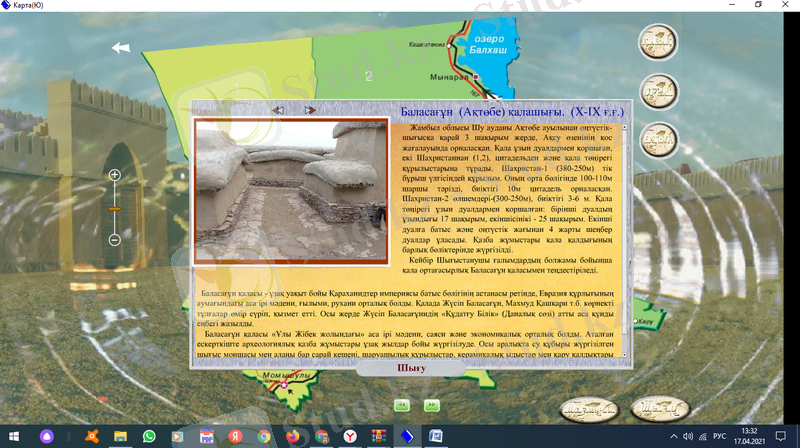Click the zoom in plus button

[114, 175]
